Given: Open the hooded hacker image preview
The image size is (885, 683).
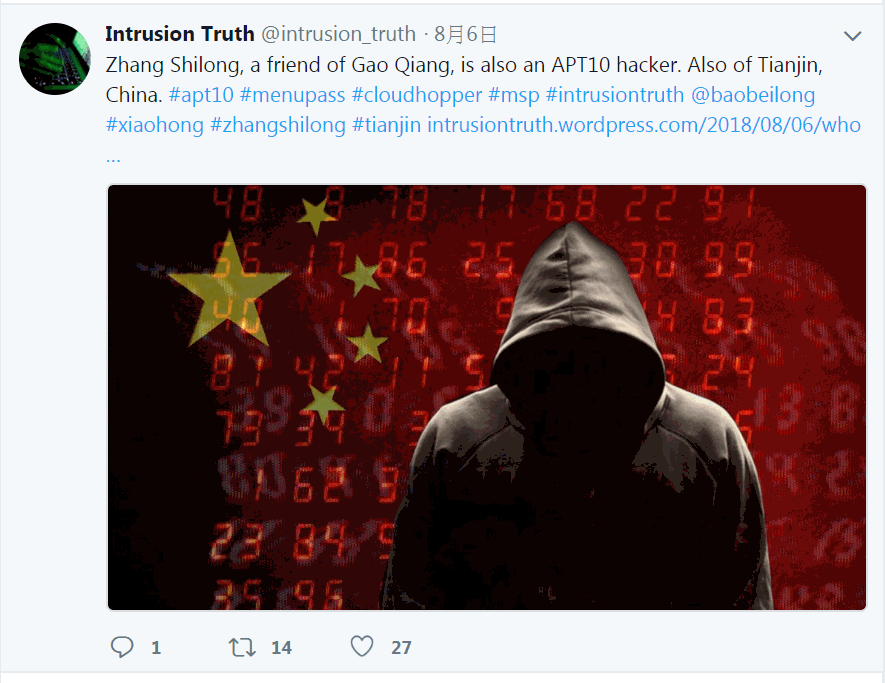Looking at the screenshot, I should click(487, 397).
